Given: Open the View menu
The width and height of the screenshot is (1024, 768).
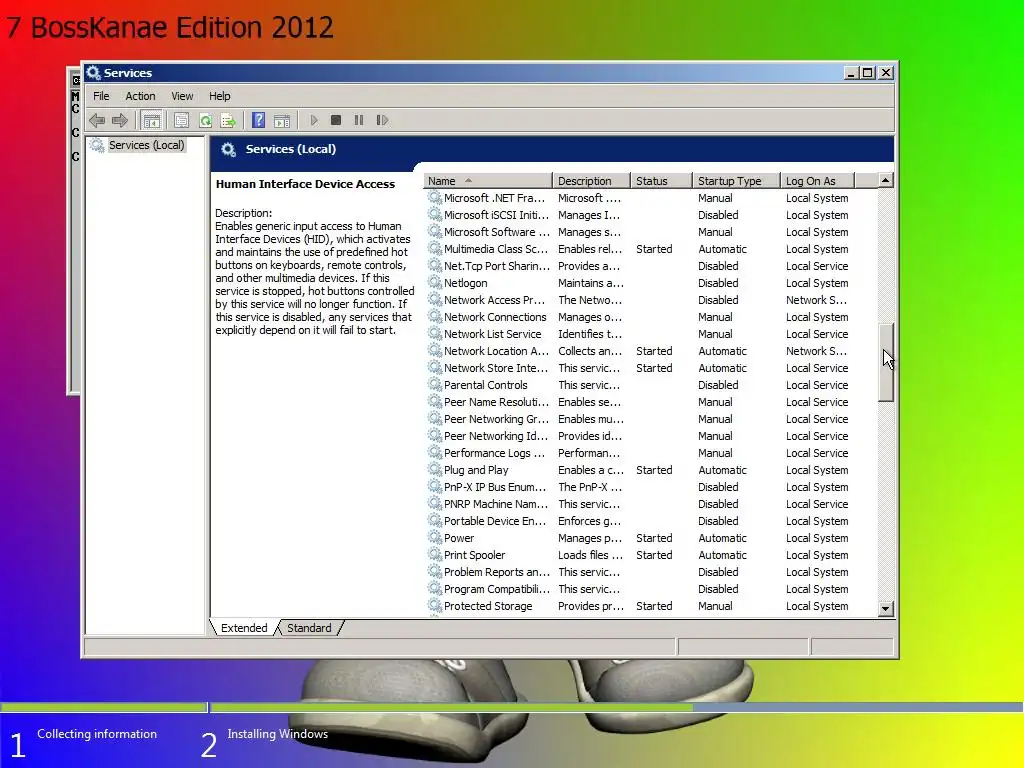Looking at the screenshot, I should 182,96.
